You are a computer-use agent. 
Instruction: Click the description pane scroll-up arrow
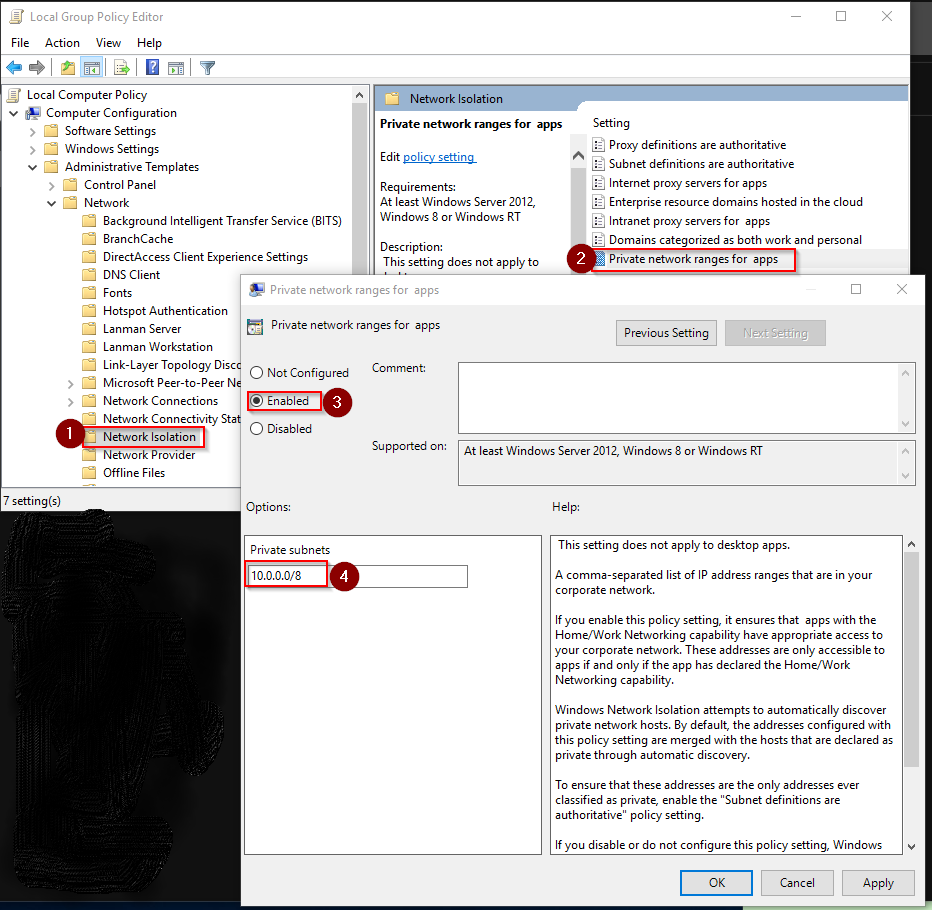tap(578, 156)
